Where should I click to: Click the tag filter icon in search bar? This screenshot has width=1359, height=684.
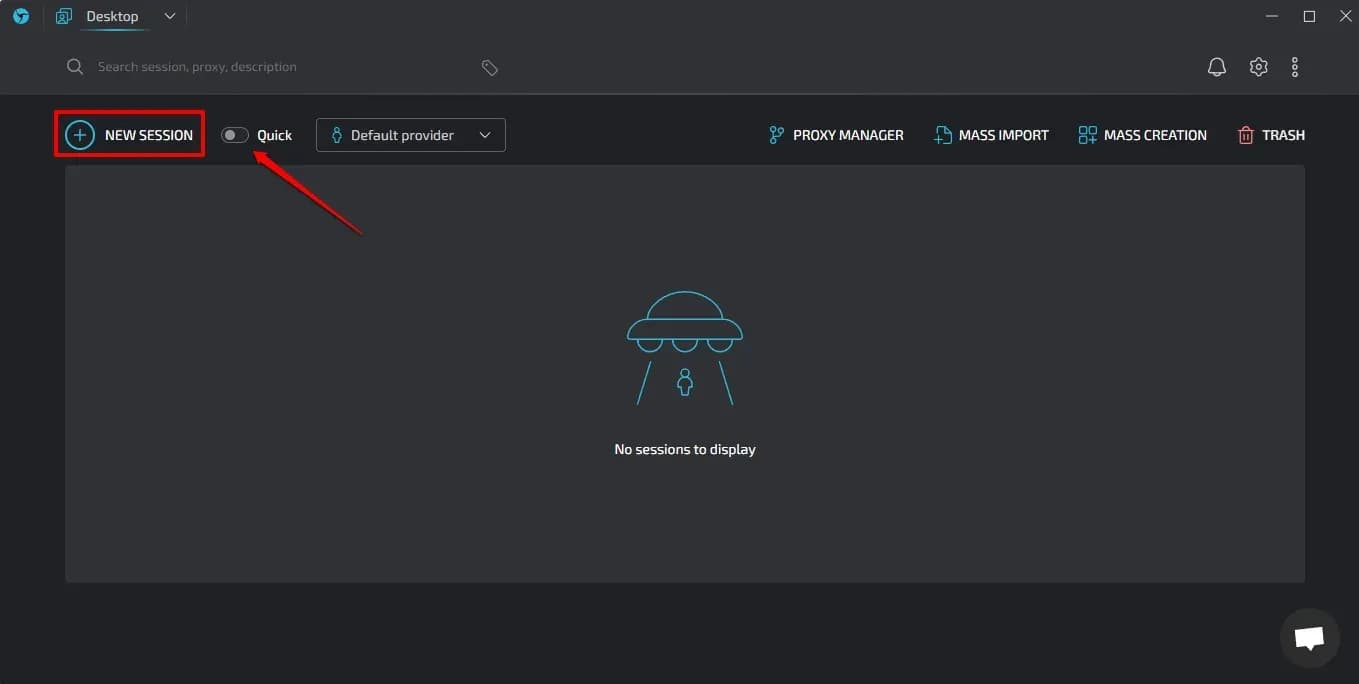pyautogui.click(x=489, y=66)
